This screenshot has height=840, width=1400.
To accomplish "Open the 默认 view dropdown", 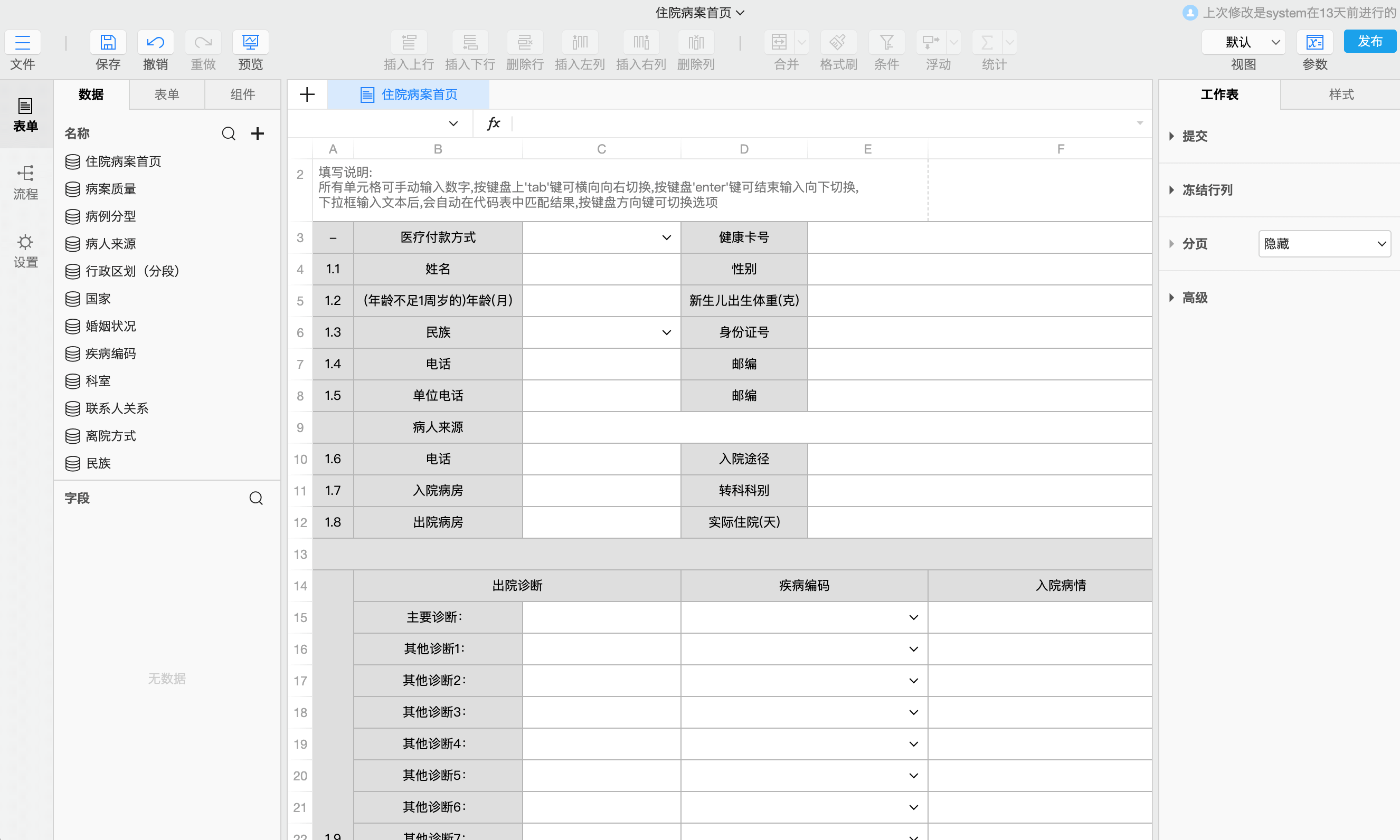I will click(1244, 42).
